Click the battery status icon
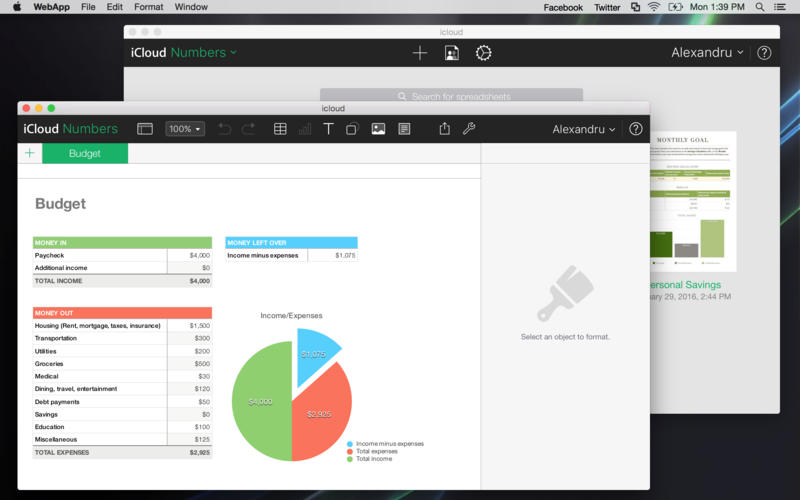The height and width of the screenshot is (500, 800). [676, 7]
